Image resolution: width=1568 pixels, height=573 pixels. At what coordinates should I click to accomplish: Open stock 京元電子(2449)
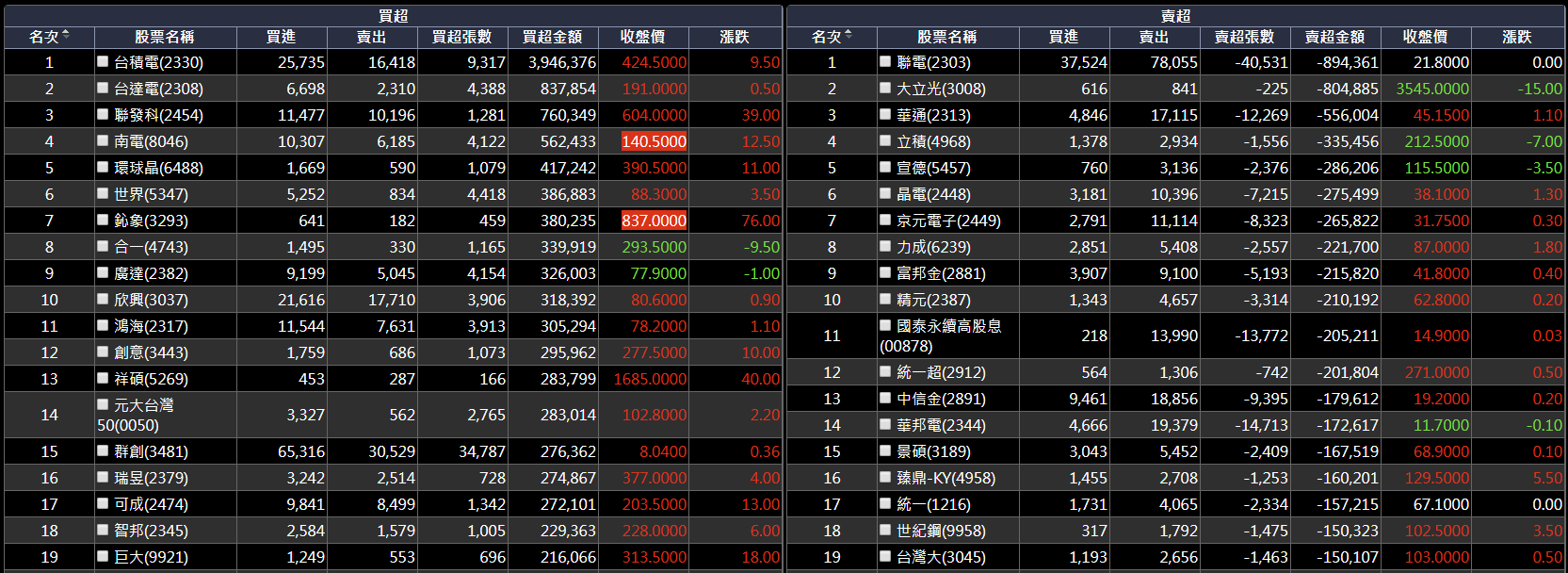point(948,221)
